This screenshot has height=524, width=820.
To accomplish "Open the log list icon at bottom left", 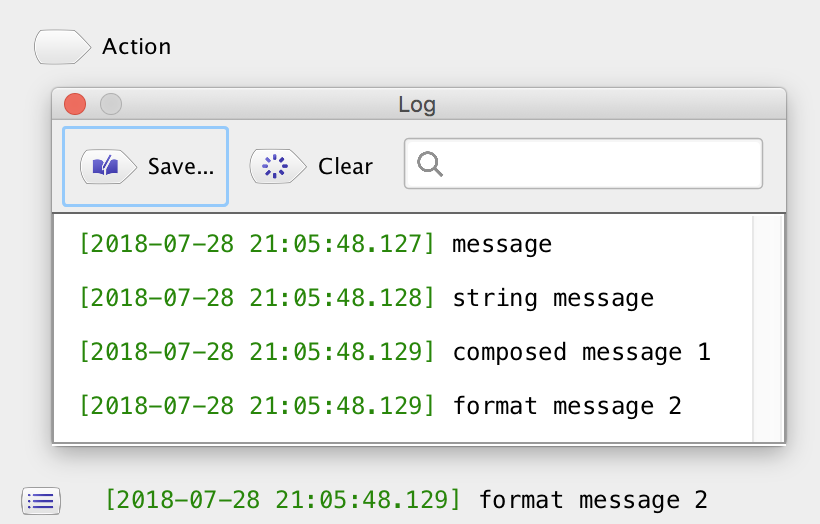I will point(41,499).
